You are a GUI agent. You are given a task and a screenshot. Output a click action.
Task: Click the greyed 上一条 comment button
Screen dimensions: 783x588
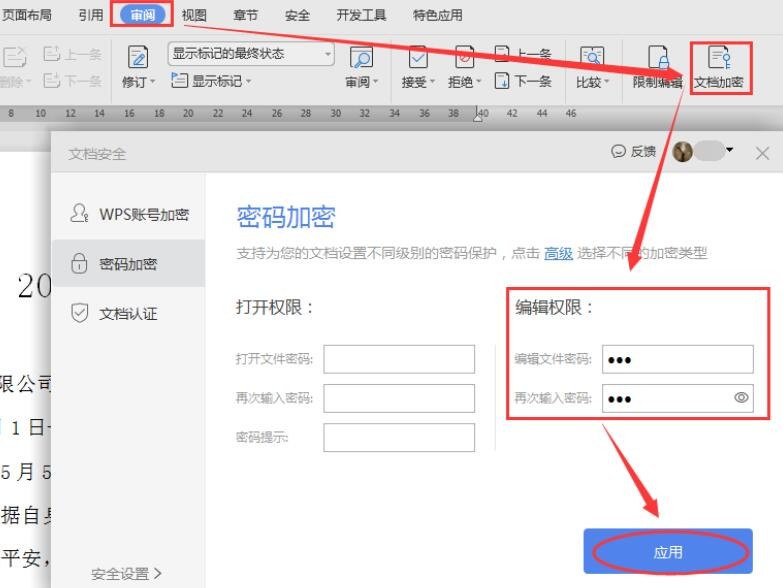tap(72, 54)
